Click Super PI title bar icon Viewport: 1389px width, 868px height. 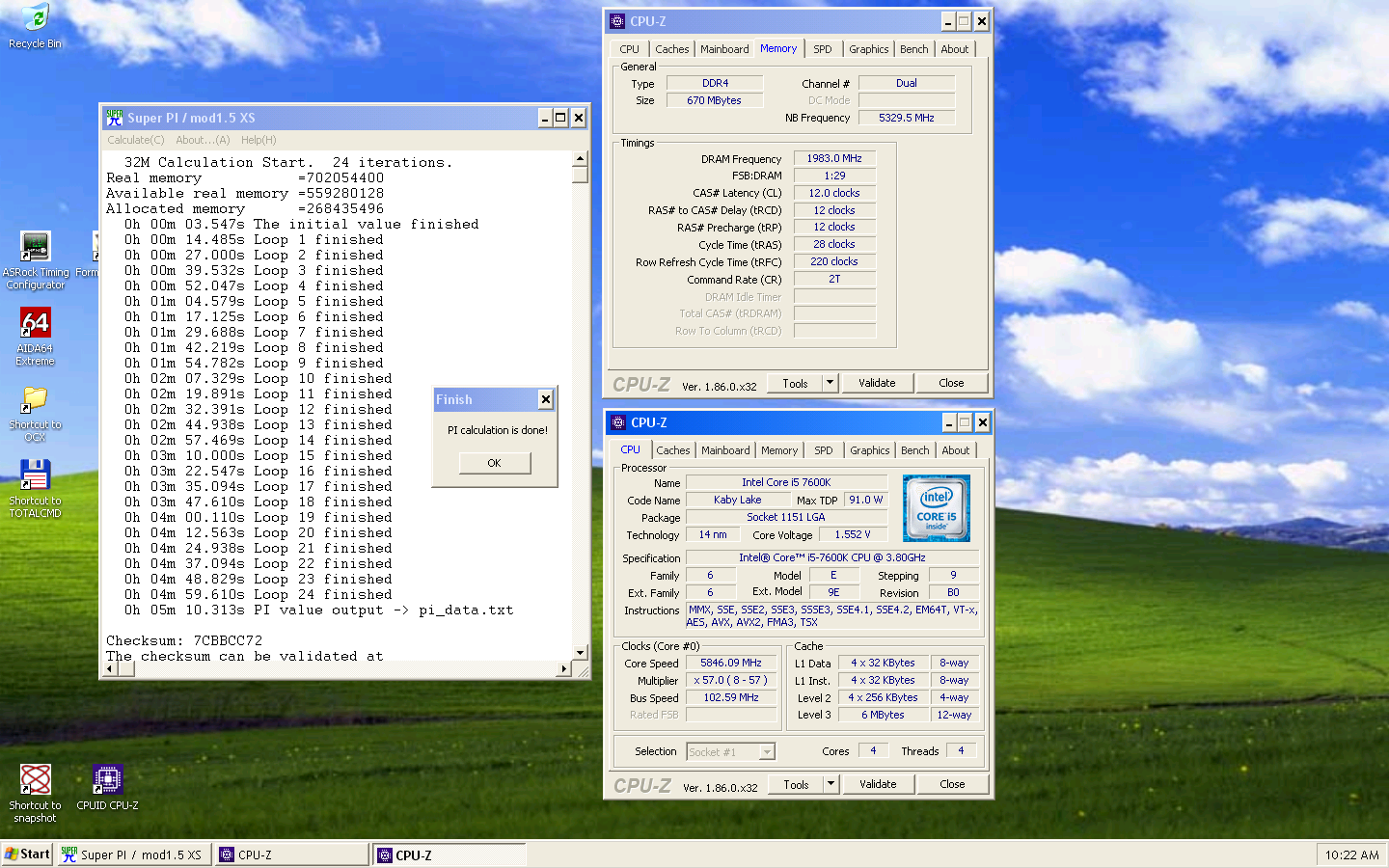tap(115, 118)
